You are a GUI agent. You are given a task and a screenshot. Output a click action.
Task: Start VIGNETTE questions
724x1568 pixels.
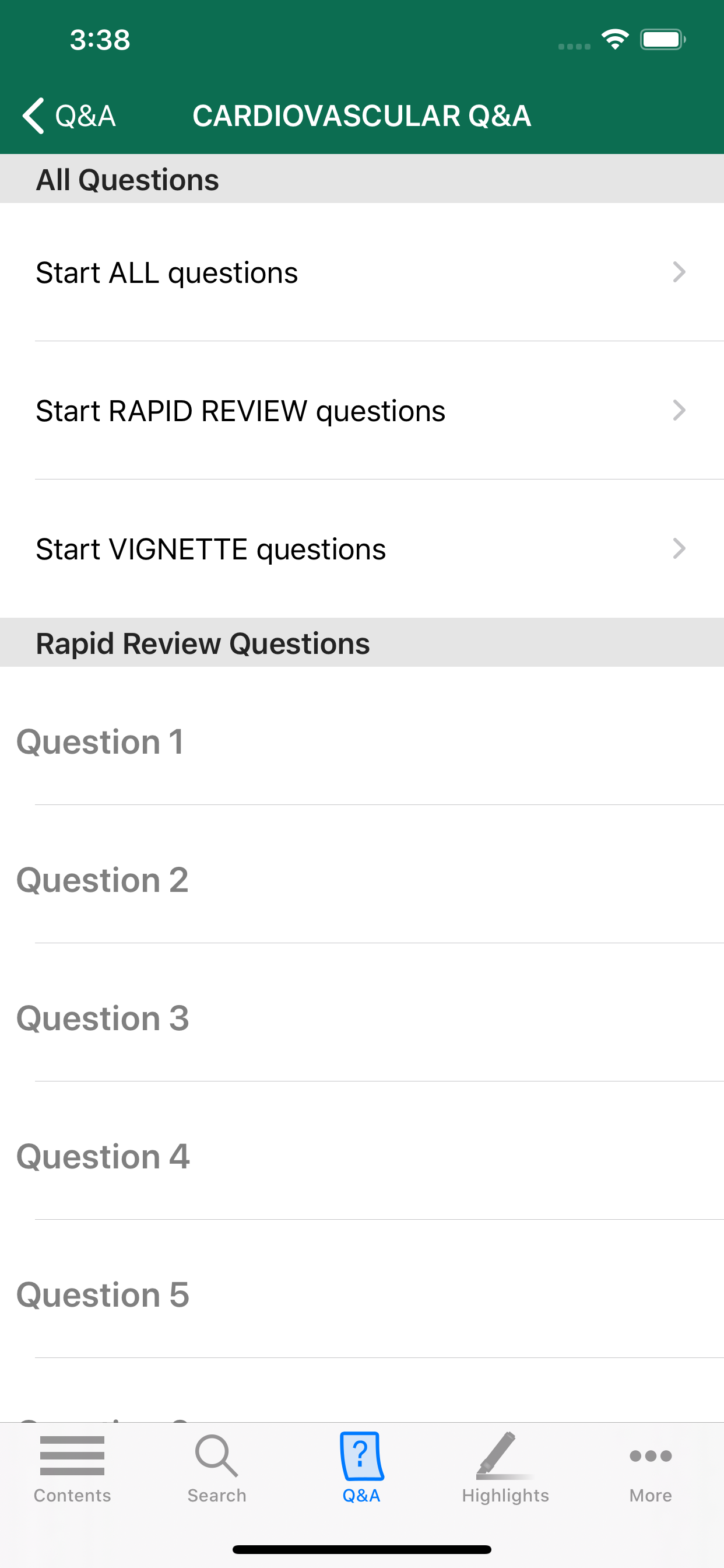[x=210, y=549]
